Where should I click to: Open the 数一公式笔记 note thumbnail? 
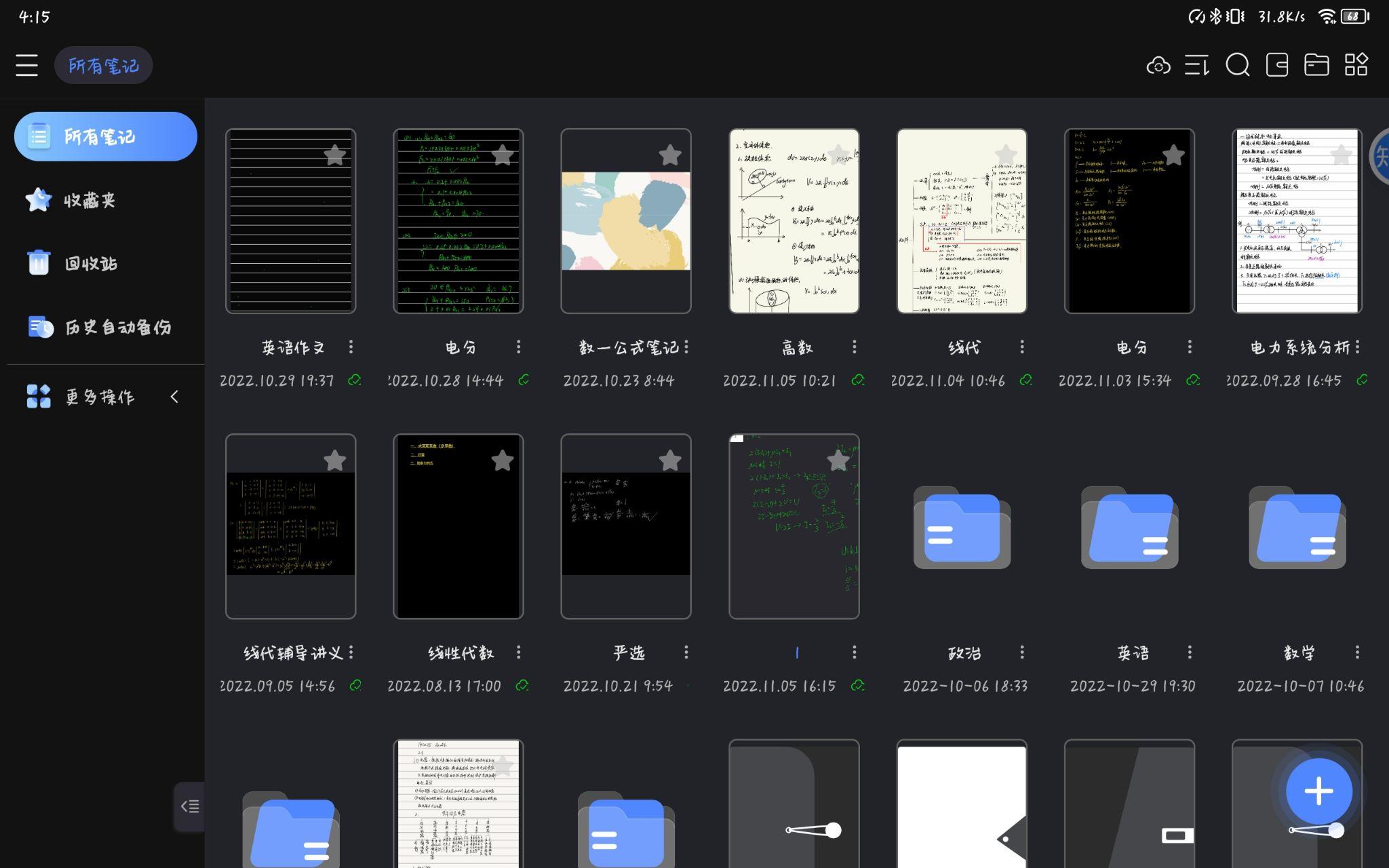point(626,221)
